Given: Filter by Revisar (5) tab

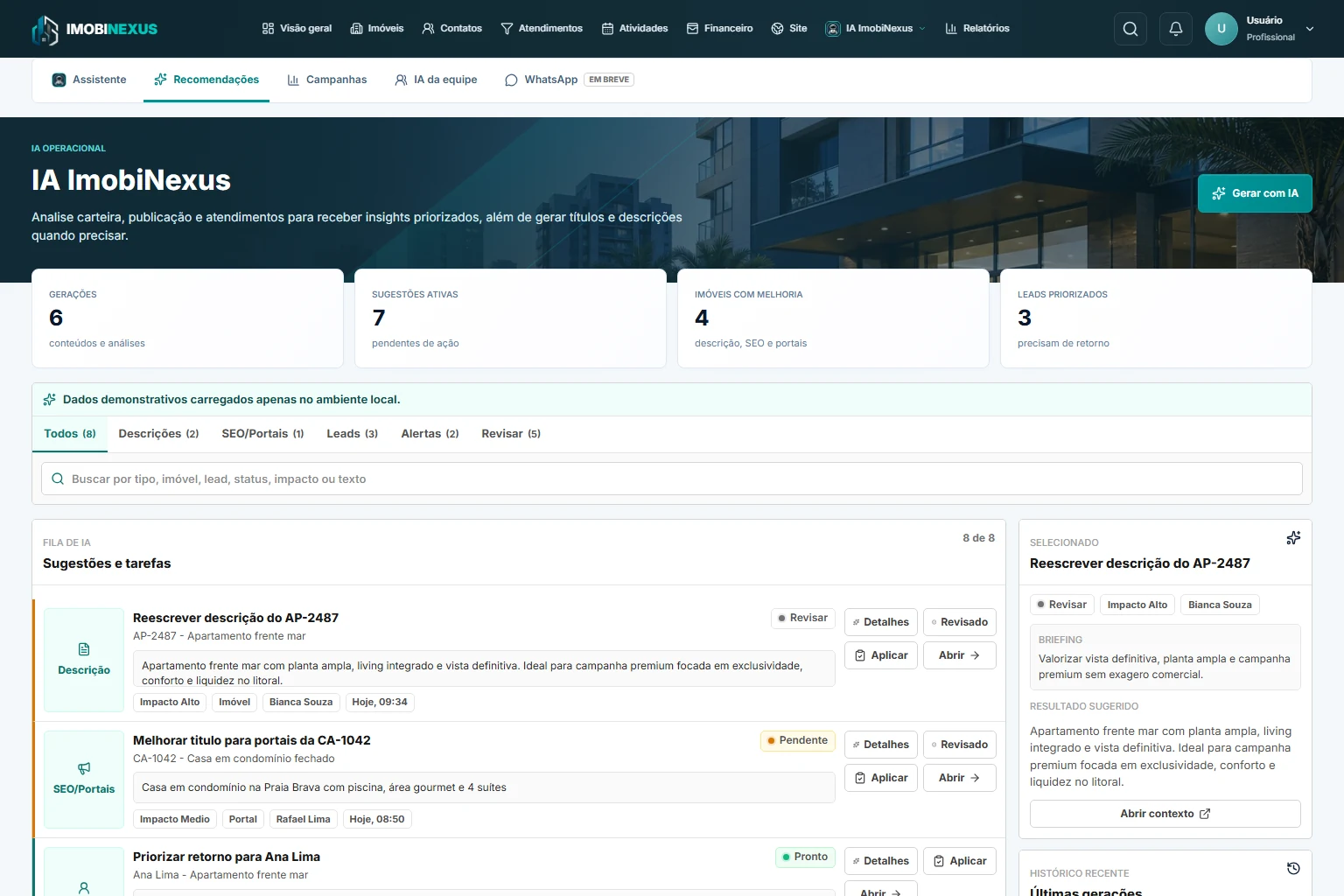Looking at the screenshot, I should [x=511, y=434].
